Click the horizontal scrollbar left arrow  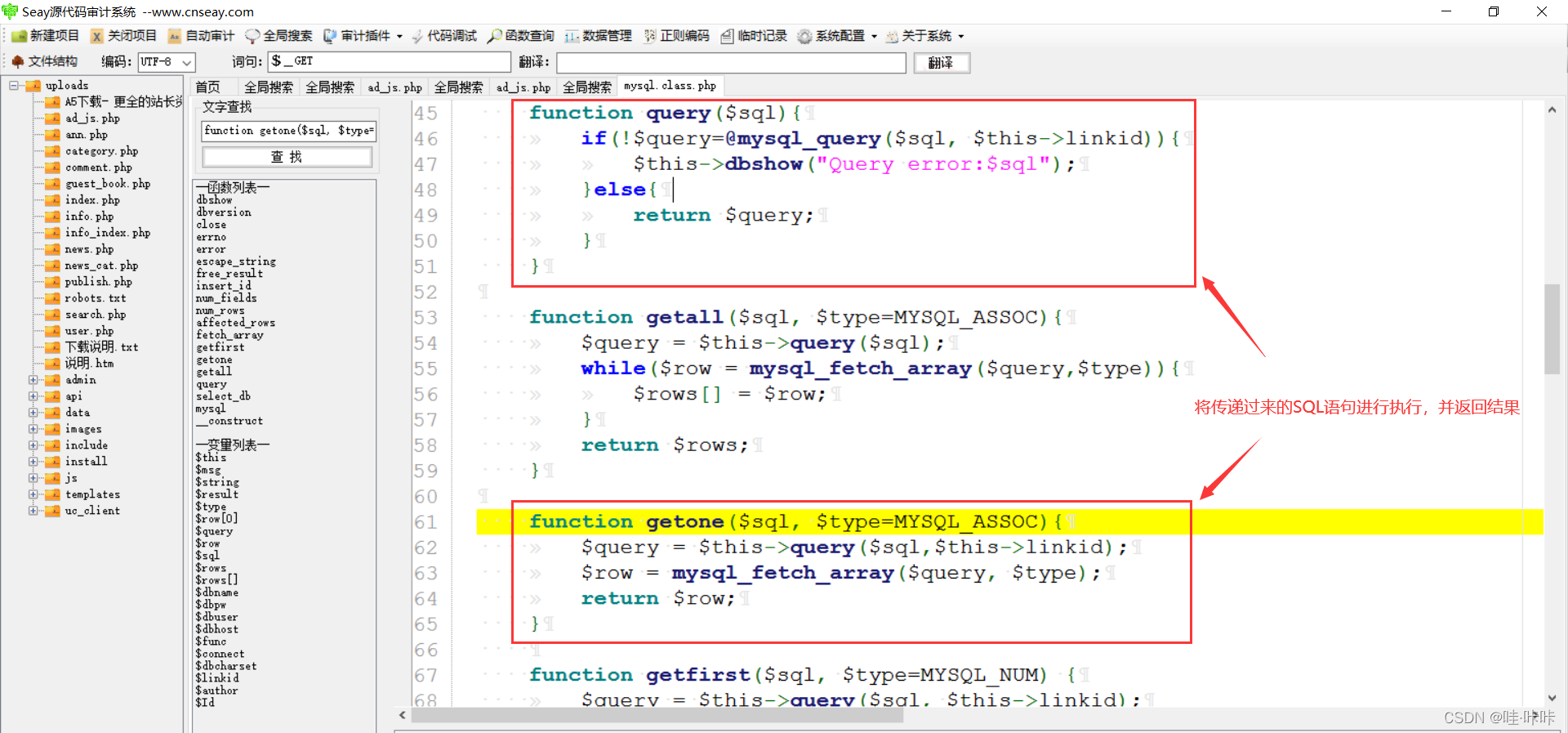[403, 716]
